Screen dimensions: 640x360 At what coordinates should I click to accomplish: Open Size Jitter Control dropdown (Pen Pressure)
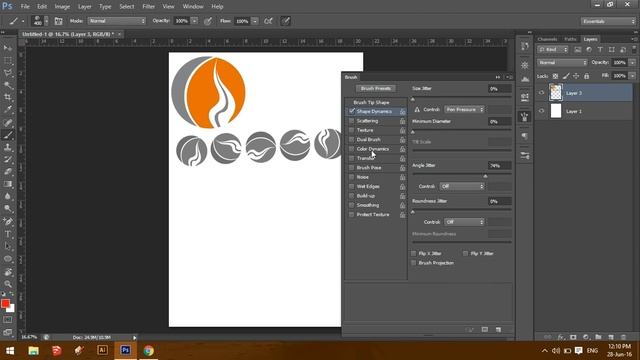pos(464,109)
